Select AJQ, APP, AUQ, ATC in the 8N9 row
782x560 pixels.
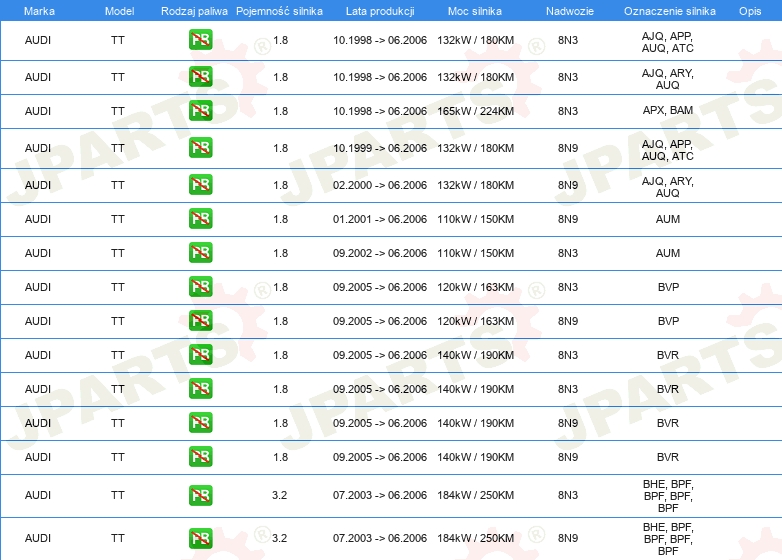pyautogui.click(x=668, y=150)
